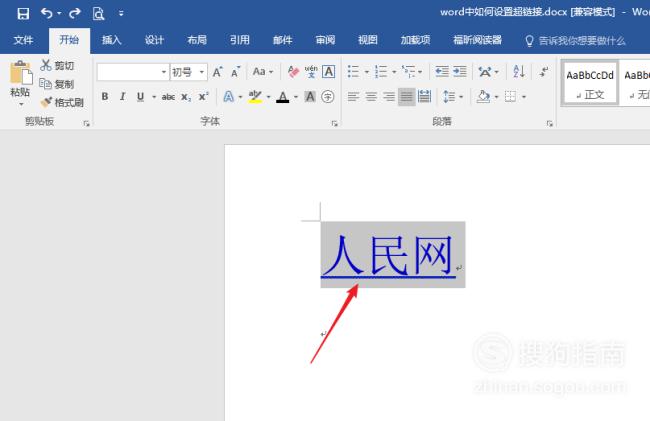
Task: Center align the text
Action: [371, 97]
